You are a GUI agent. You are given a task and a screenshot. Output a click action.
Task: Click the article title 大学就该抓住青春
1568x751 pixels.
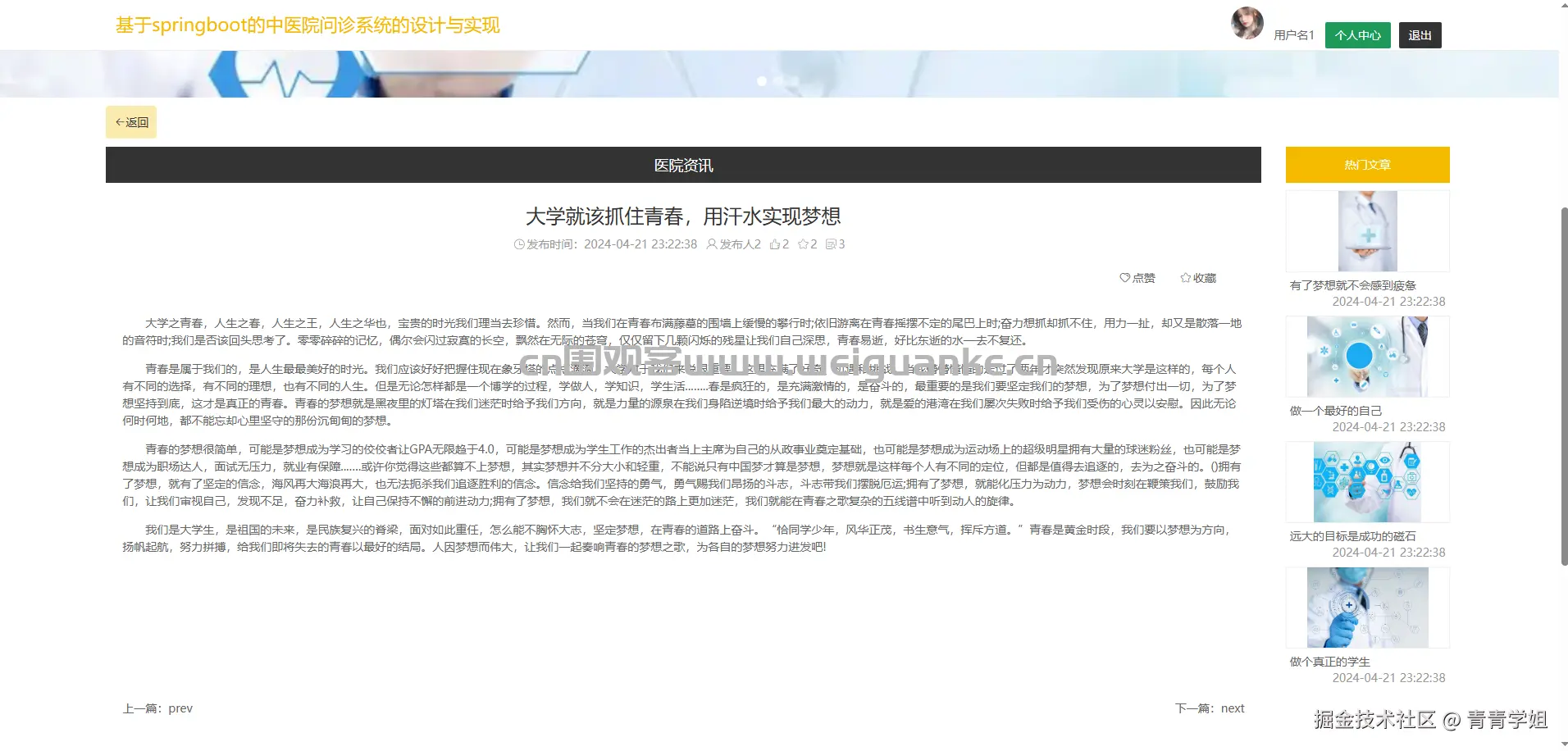(x=683, y=216)
